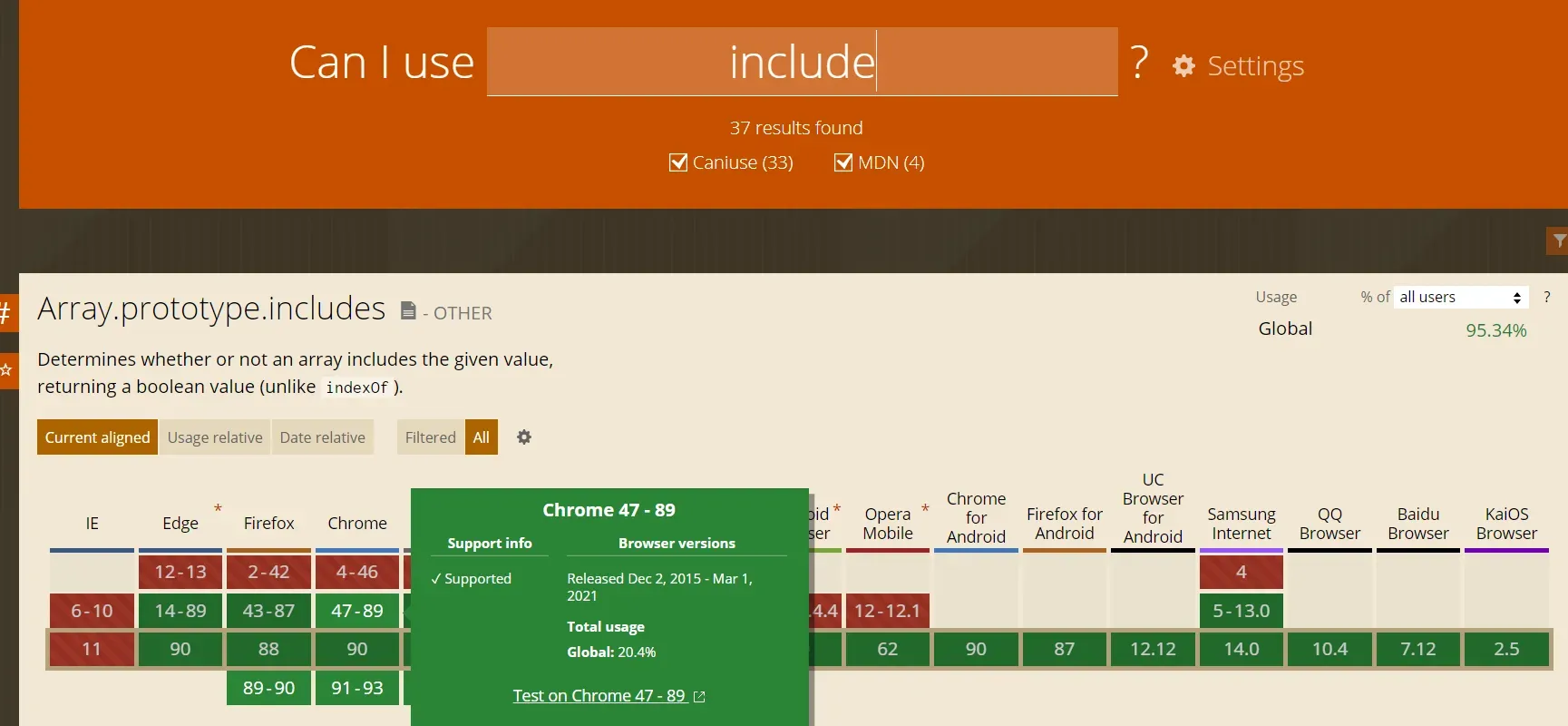Click the usage help question mark
This screenshot has width=1568, height=726.
click(x=1546, y=297)
